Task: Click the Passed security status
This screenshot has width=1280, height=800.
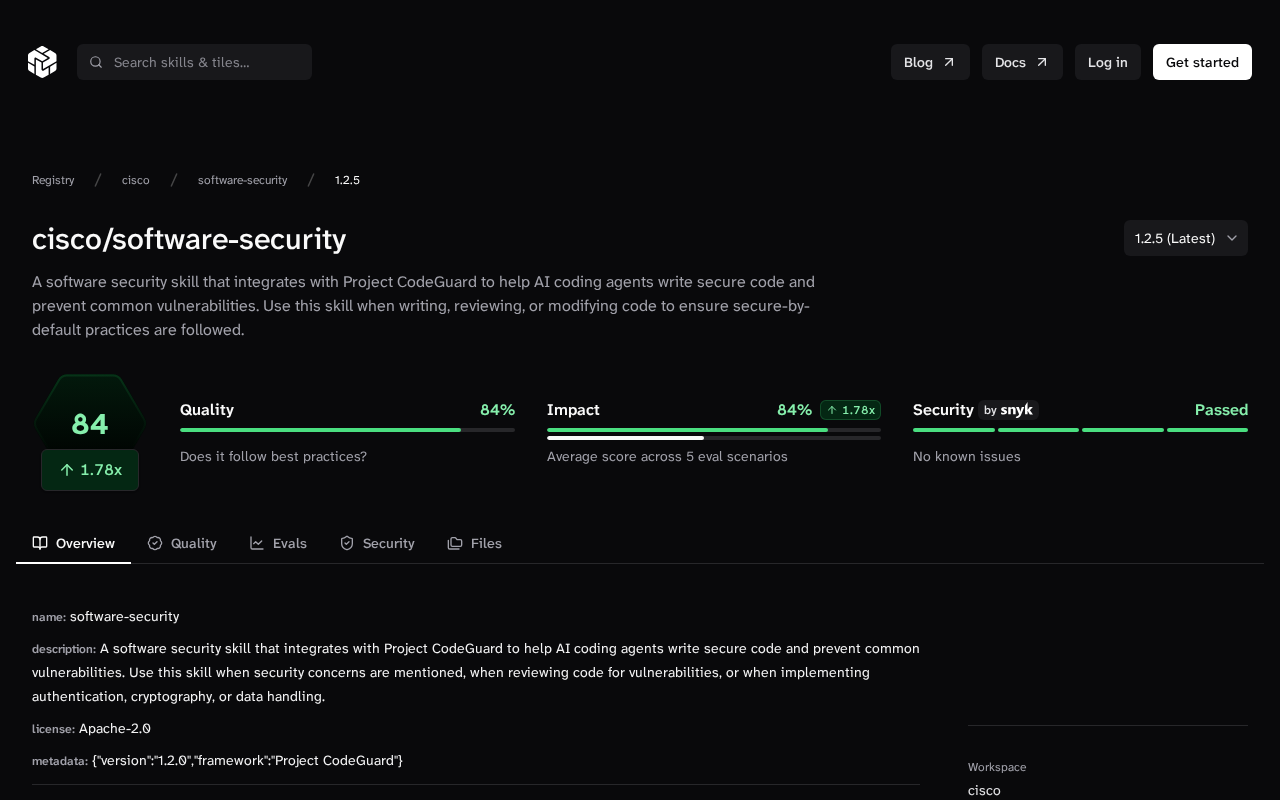Action: point(1221,410)
